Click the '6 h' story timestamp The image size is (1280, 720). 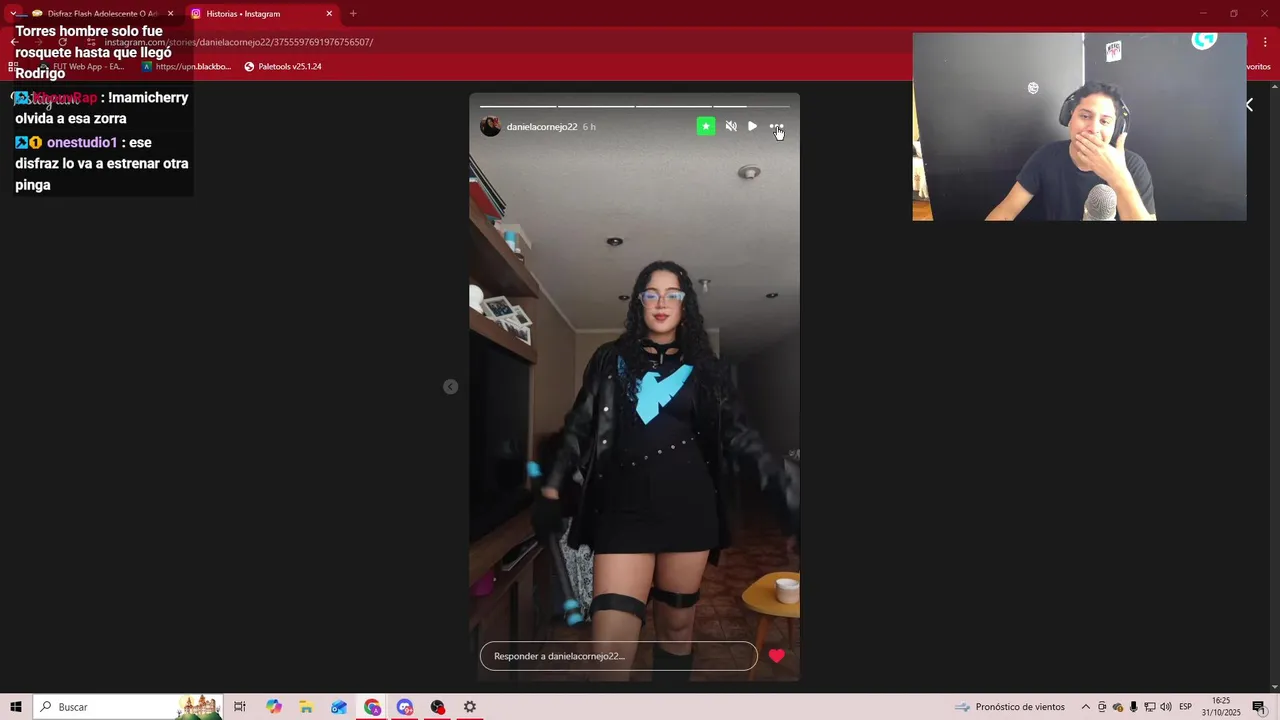coord(589,127)
